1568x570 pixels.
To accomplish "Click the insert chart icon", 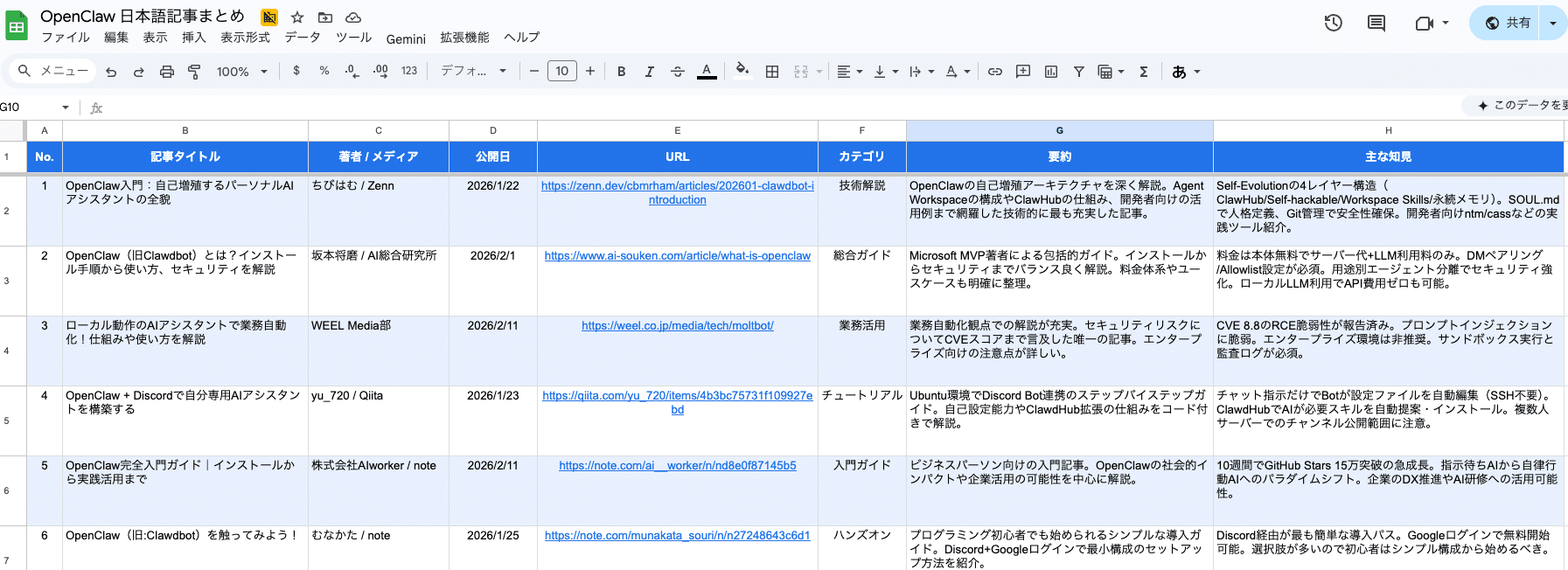I will (x=1050, y=72).
